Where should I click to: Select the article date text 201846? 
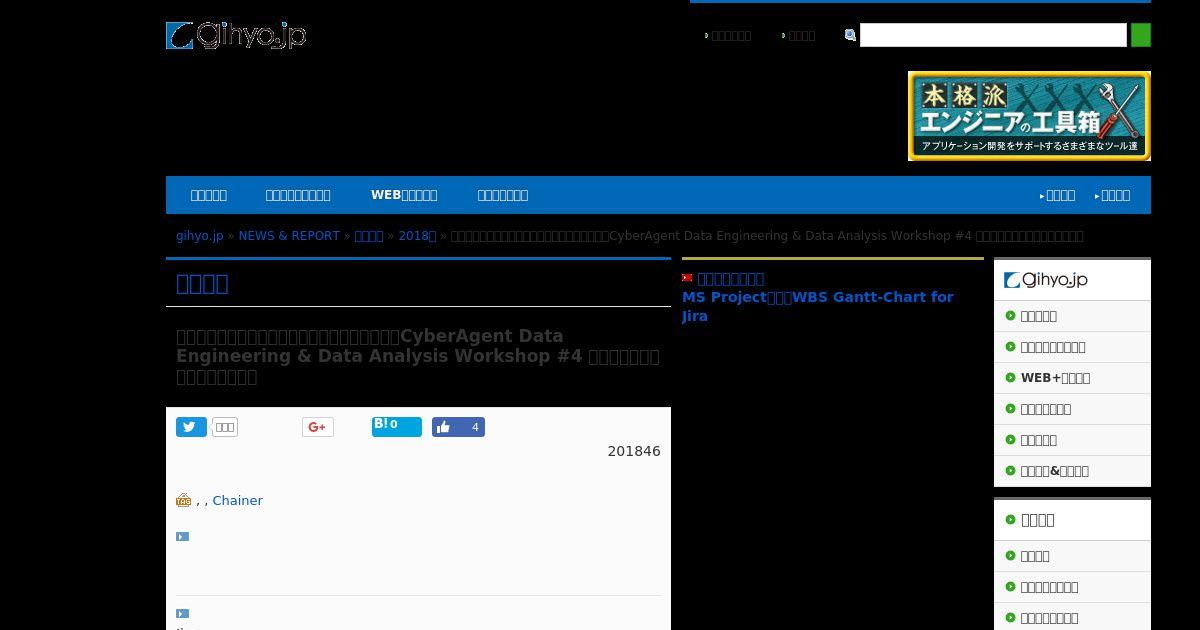(634, 451)
